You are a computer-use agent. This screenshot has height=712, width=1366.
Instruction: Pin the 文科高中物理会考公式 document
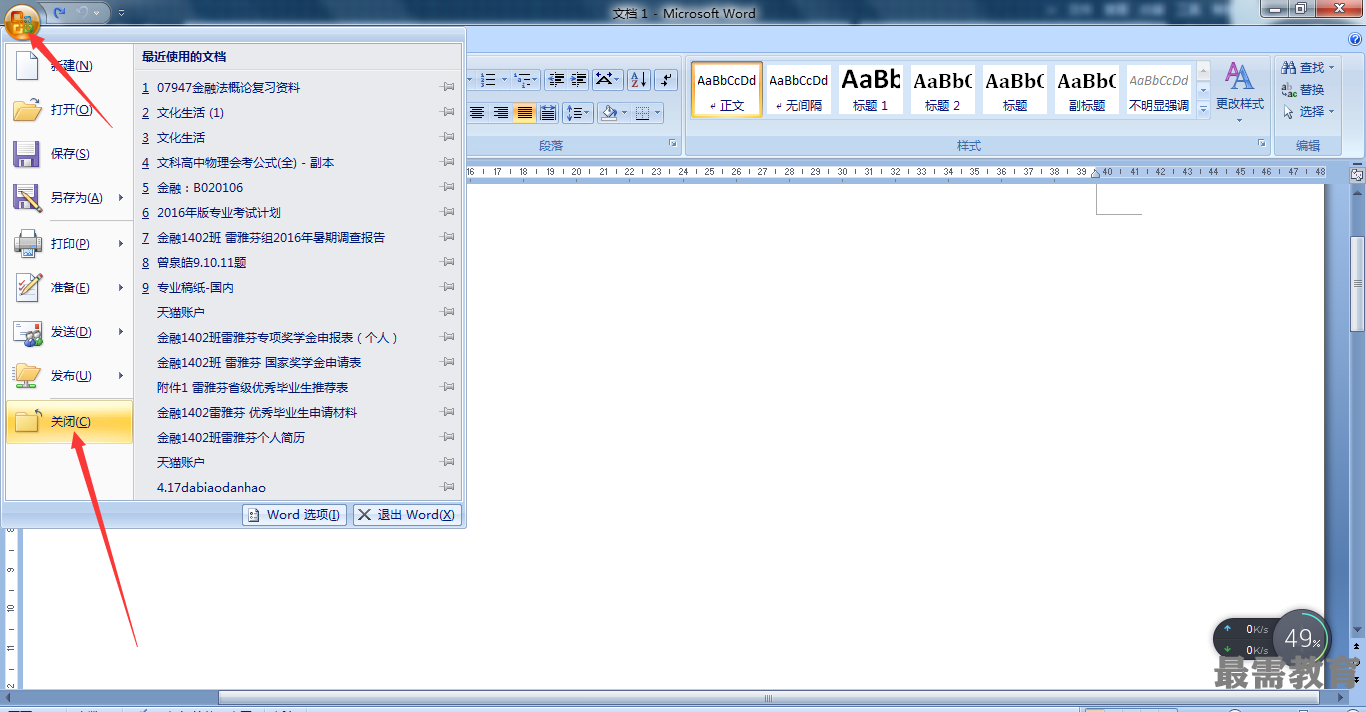click(x=448, y=163)
